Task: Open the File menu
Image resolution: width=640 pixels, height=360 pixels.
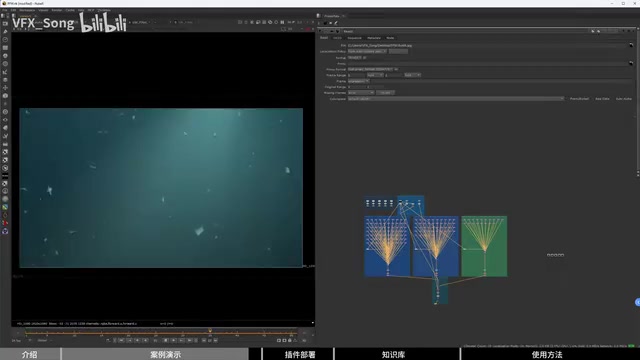Action: [x=4, y=10]
